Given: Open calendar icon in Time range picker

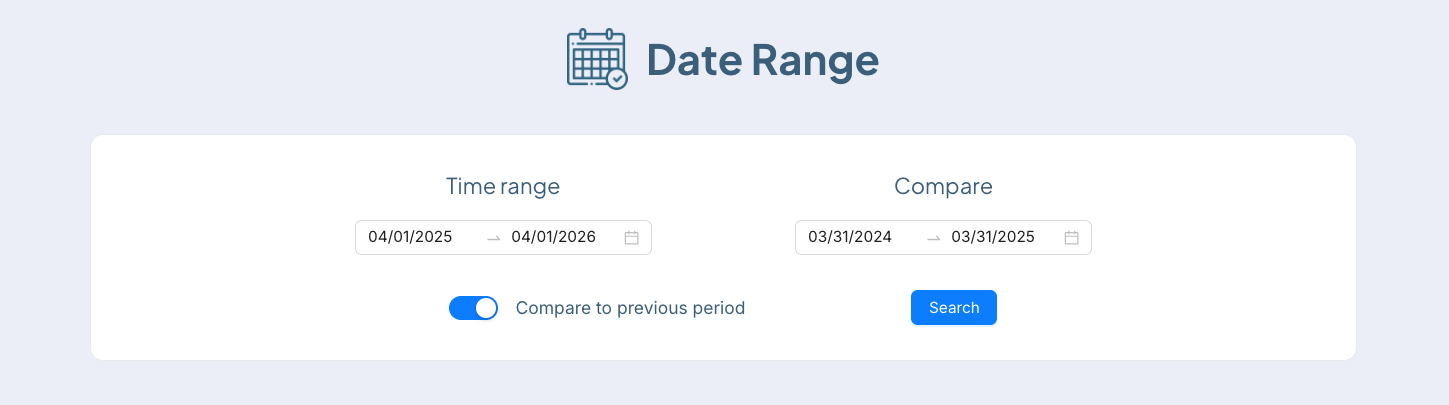Looking at the screenshot, I should [x=631, y=238].
